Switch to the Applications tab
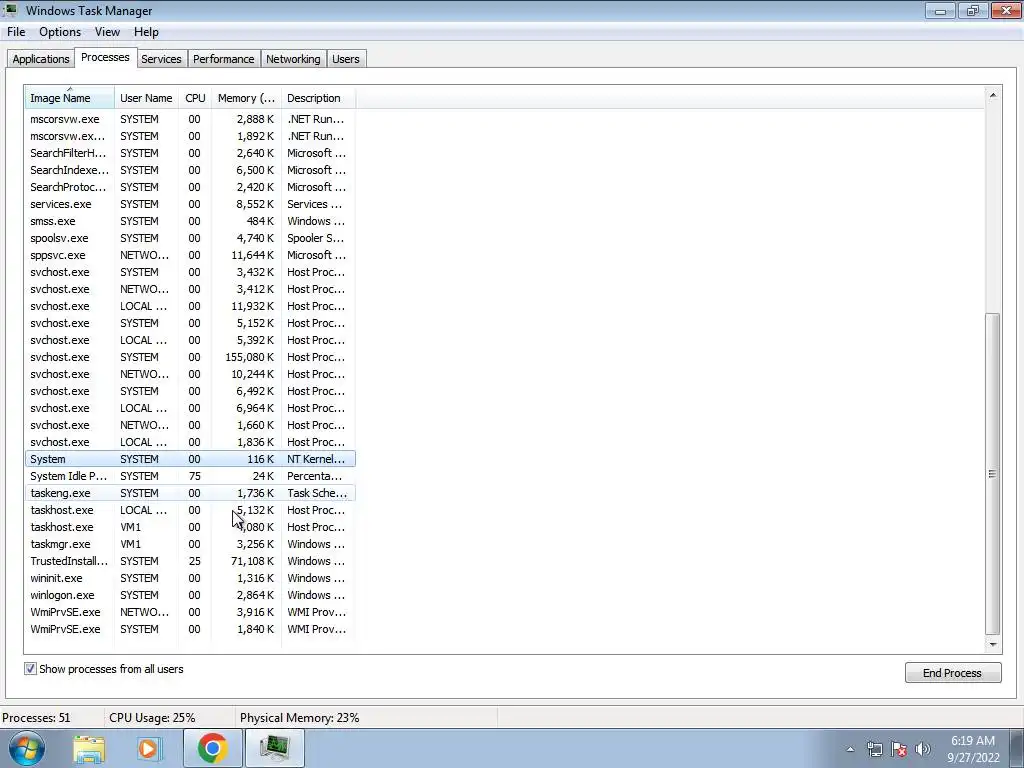Screen dimensions: 1024x768 (40, 59)
